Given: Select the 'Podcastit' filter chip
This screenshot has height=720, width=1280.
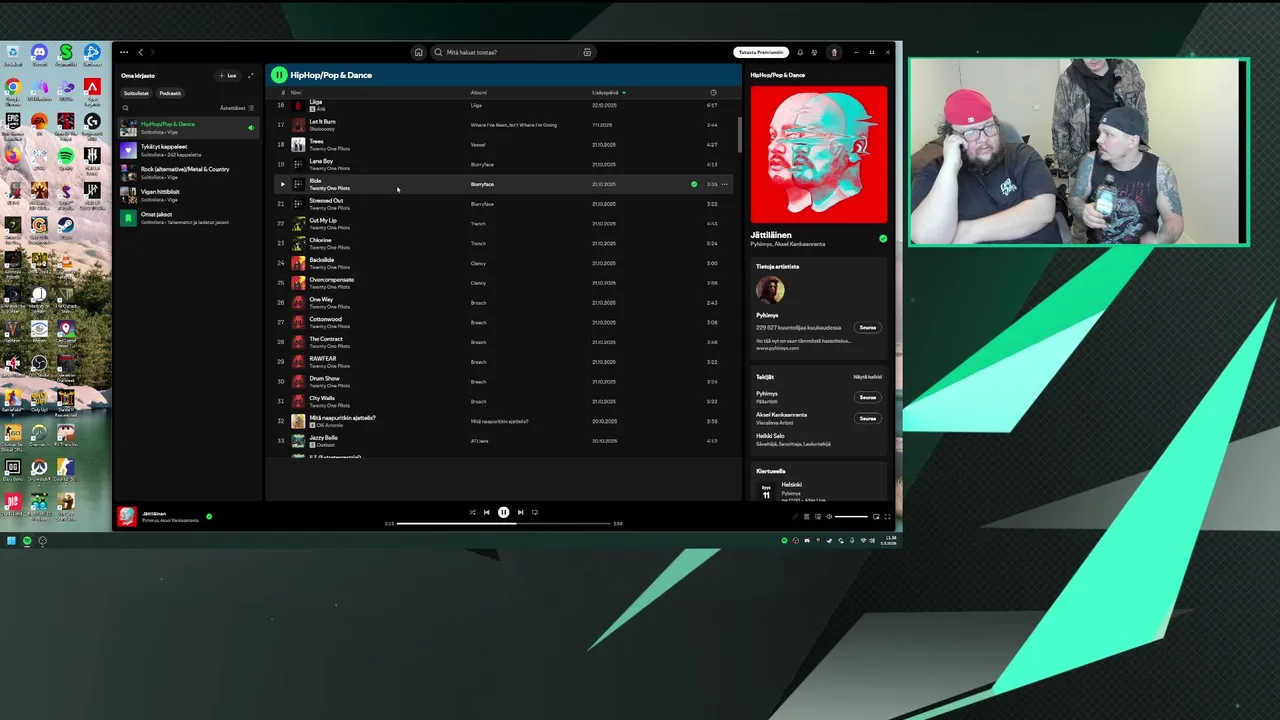Looking at the screenshot, I should pyautogui.click(x=170, y=93).
